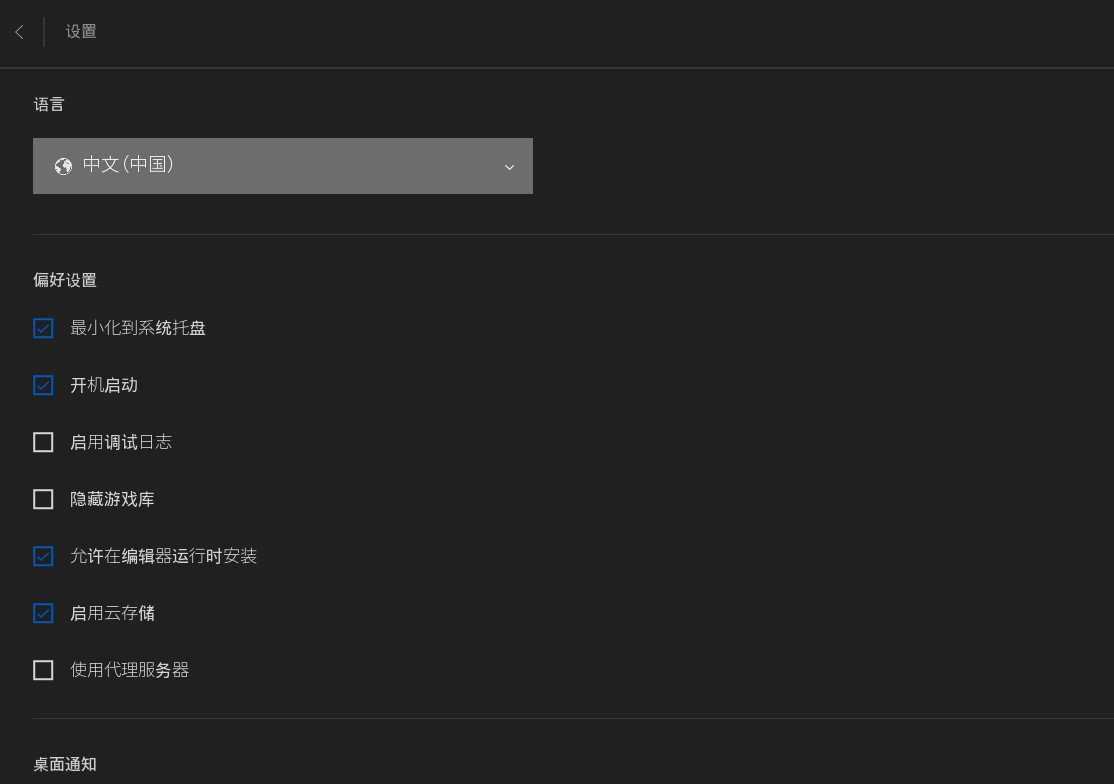The height and width of the screenshot is (784, 1114).
Task: Click the globe icon in the language selector
Action: [x=63, y=166]
